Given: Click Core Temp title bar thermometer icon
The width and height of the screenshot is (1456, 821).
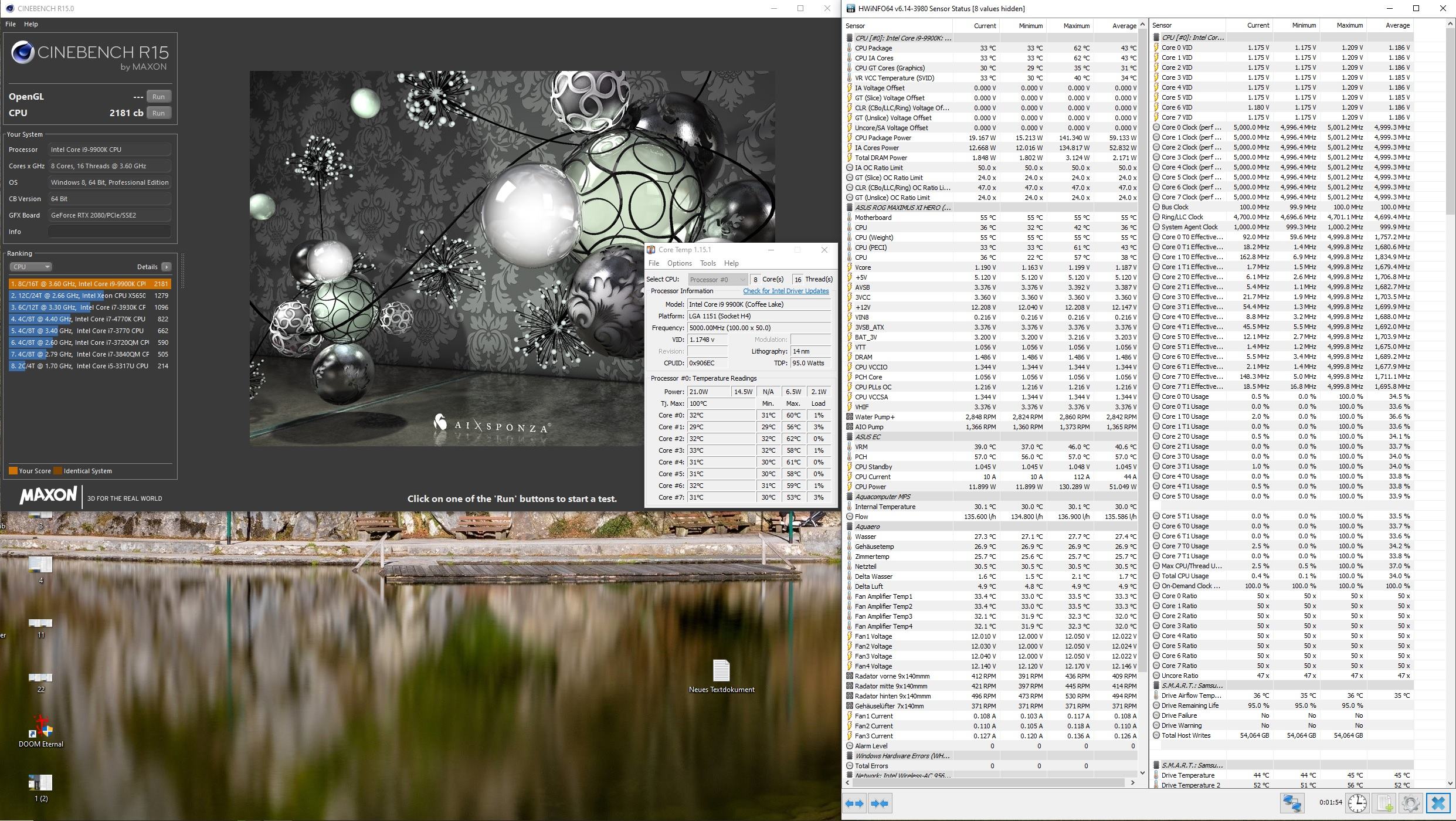Looking at the screenshot, I should (x=651, y=250).
